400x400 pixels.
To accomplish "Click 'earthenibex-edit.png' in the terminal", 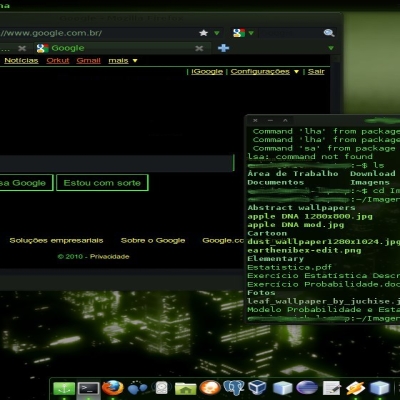I will pos(304,250).
